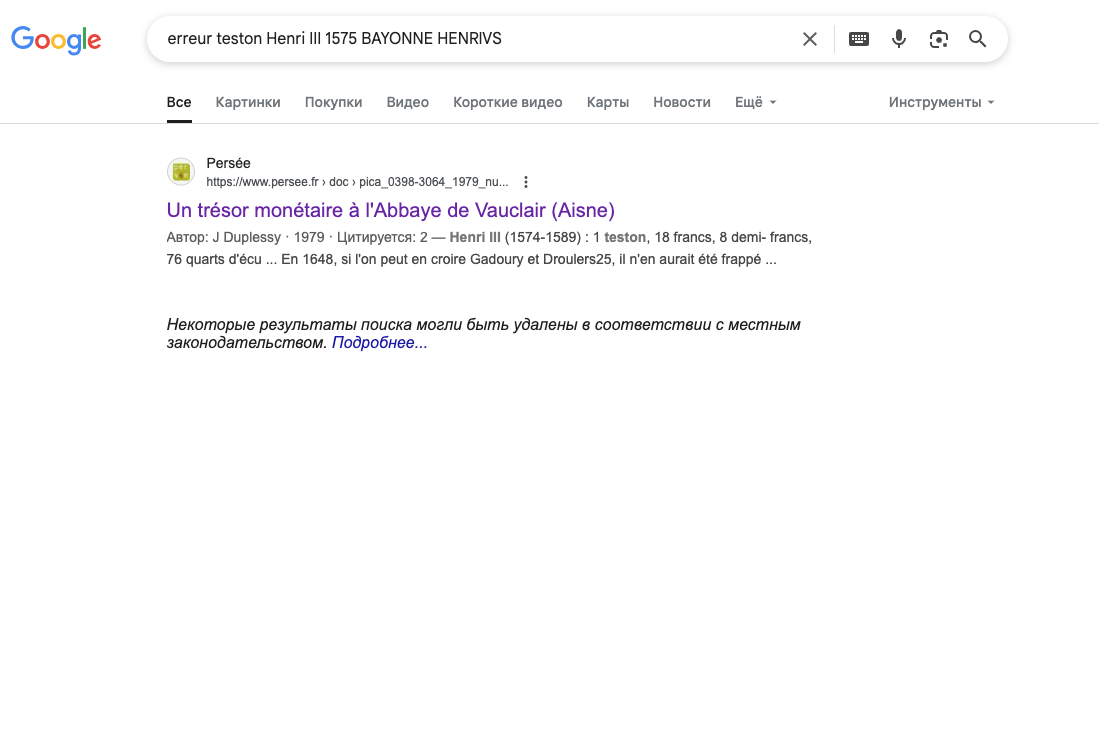This screenshot has height=740, width=1099.
Task: Open the Карты tab
Action: point(608,102)
